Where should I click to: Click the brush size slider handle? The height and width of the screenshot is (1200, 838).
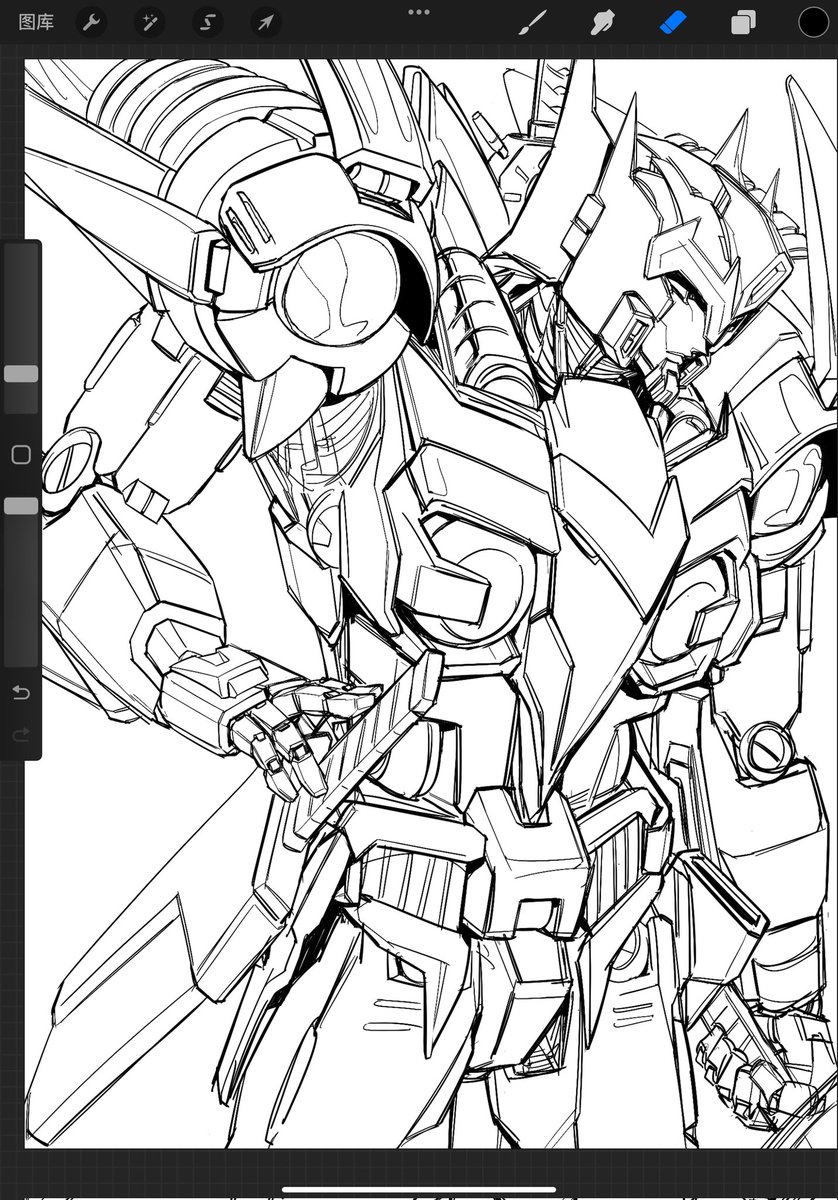(x=21, y=373)
